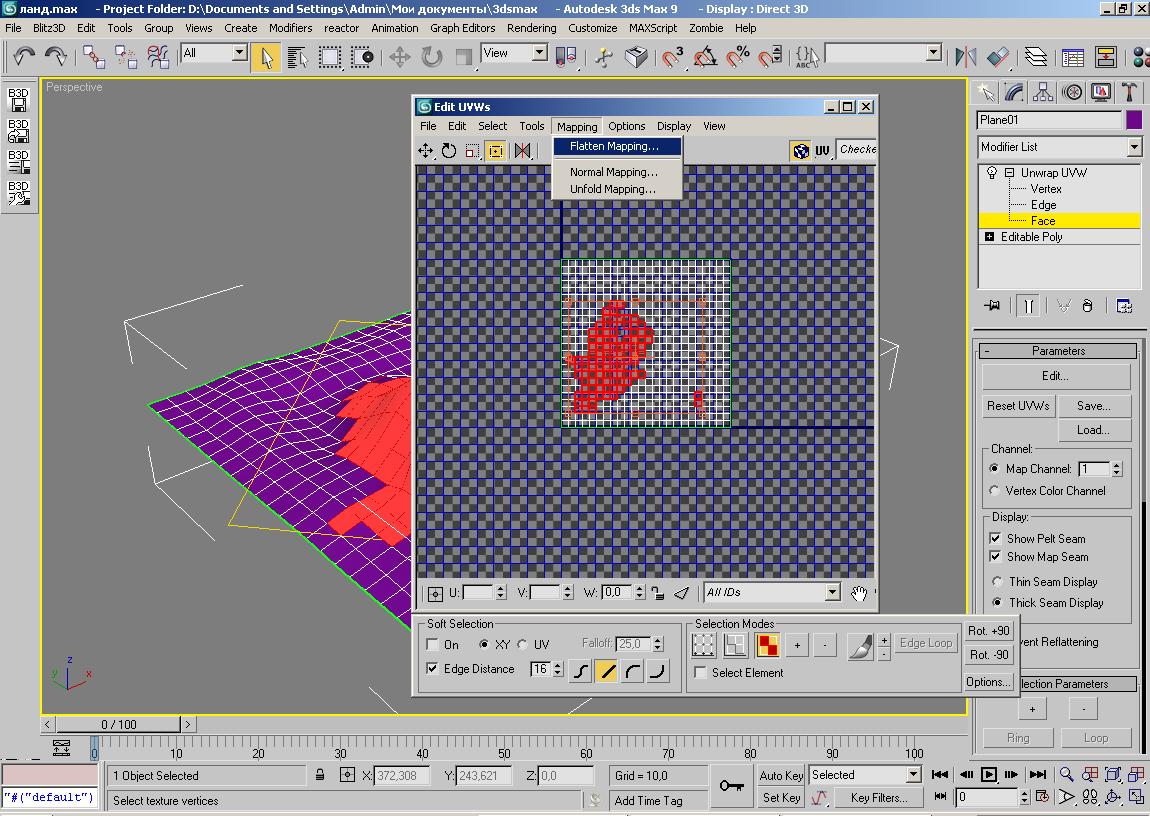Screen dimensions: 1150x816
Task: Enable the Soft Selection On checkbox
Action: (x=433, y=645)
